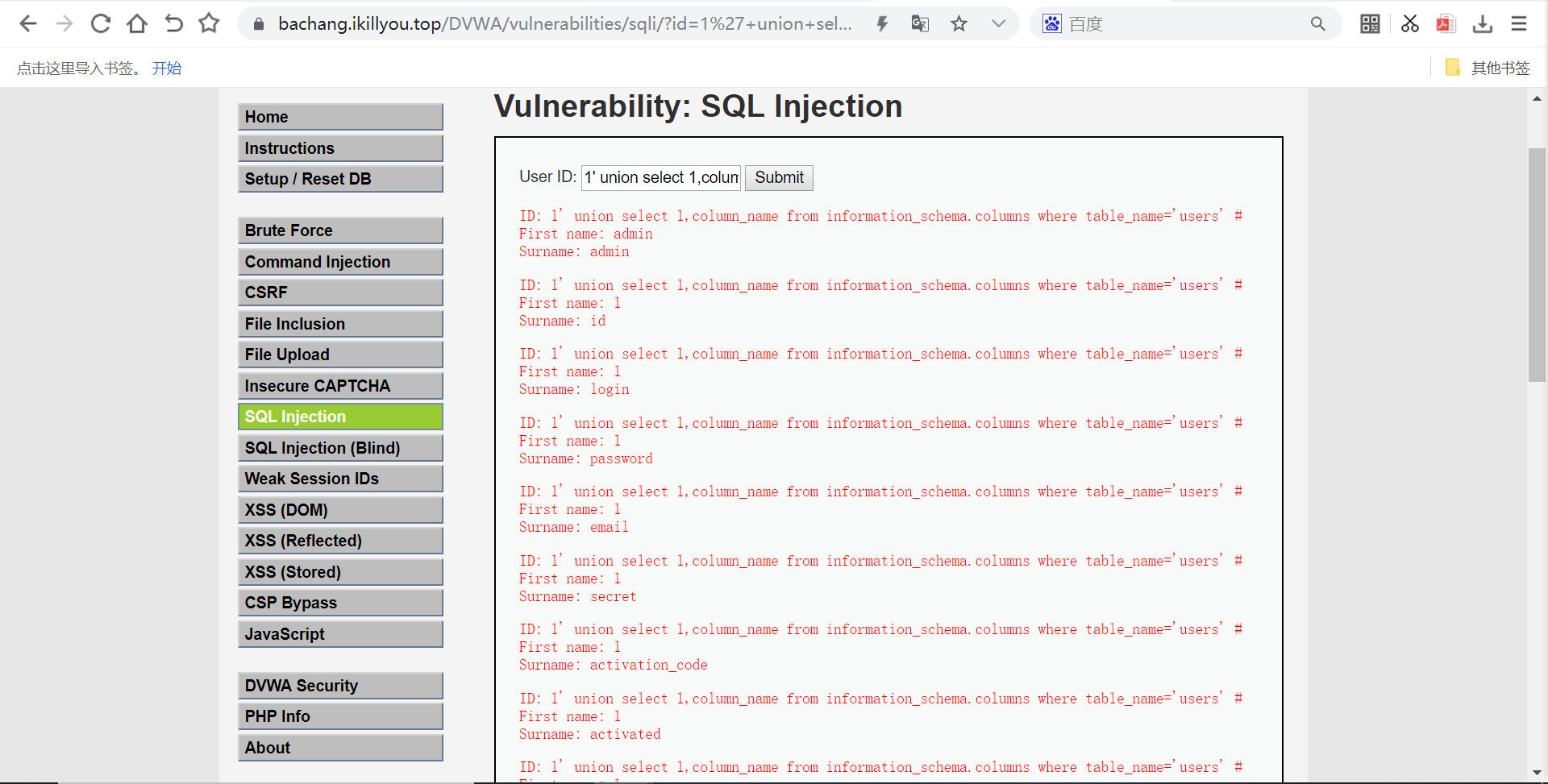1548x784 pixels.
Task: Click the address bar URL field
Action: [564, 24]
